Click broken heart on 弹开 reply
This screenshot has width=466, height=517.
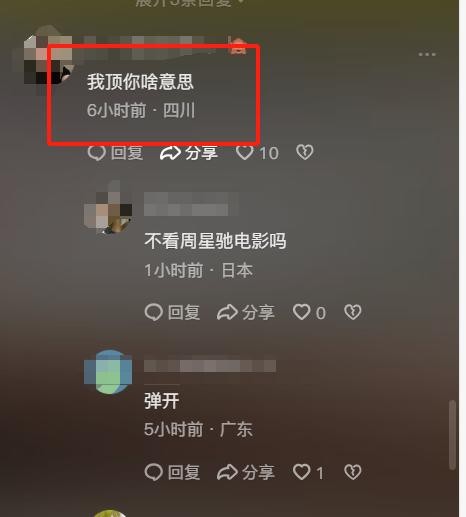pyautogui.click(x=353, y=472)
